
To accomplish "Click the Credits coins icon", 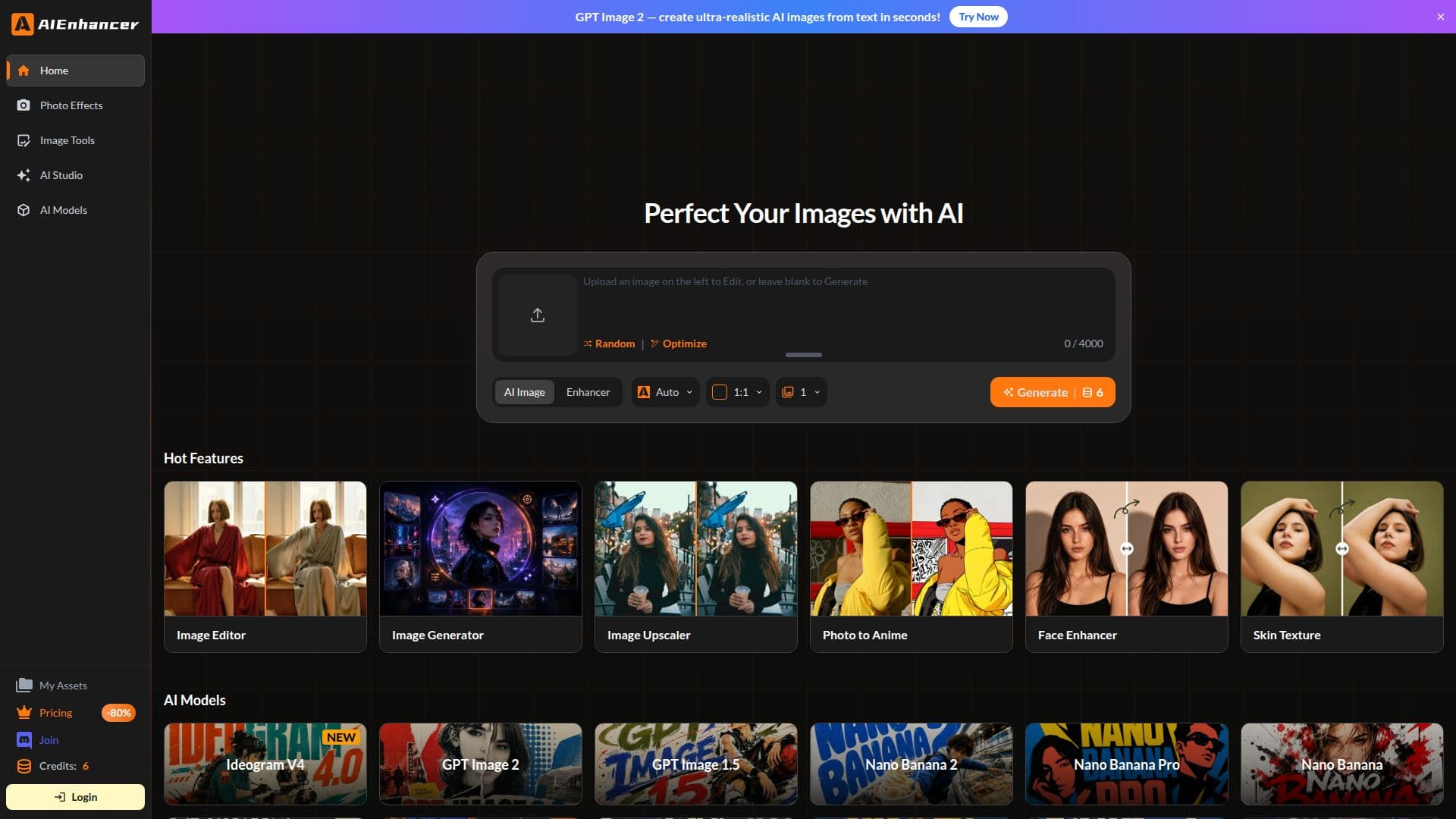I will [24, 766].
